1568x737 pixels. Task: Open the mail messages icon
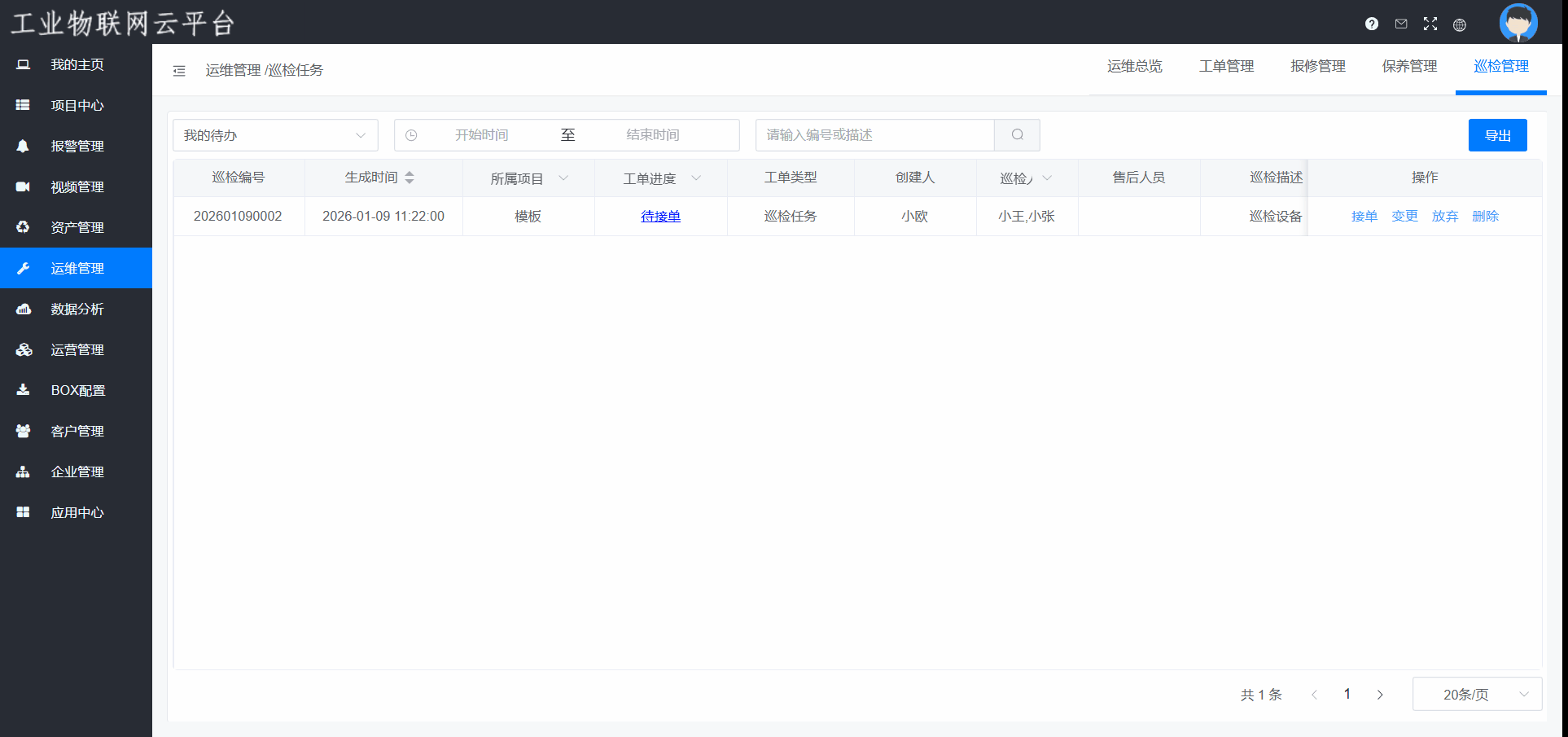click(1401, 24)
